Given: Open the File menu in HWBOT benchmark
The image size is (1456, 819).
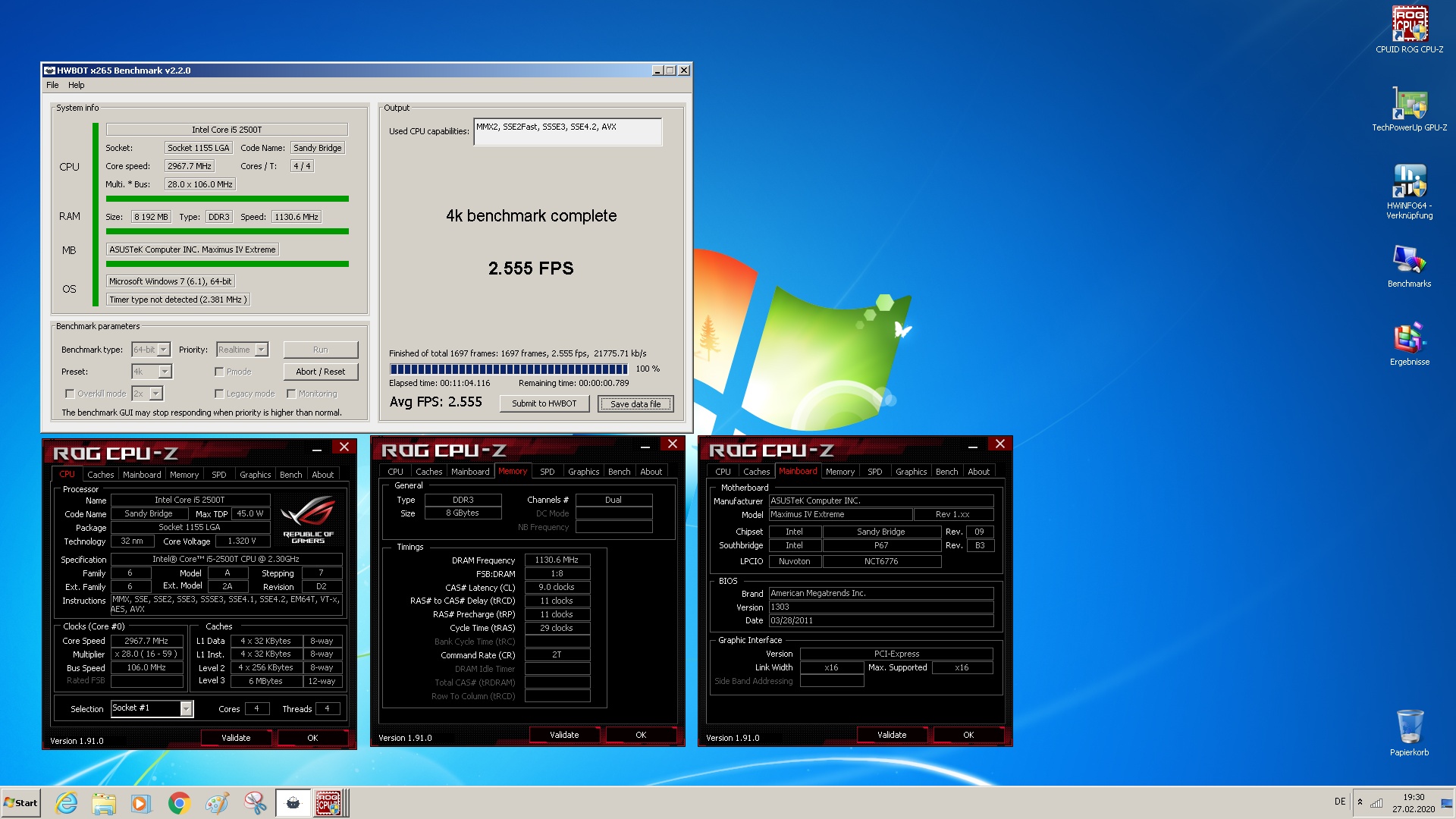Looking at the screenshot, I should 52,85.
